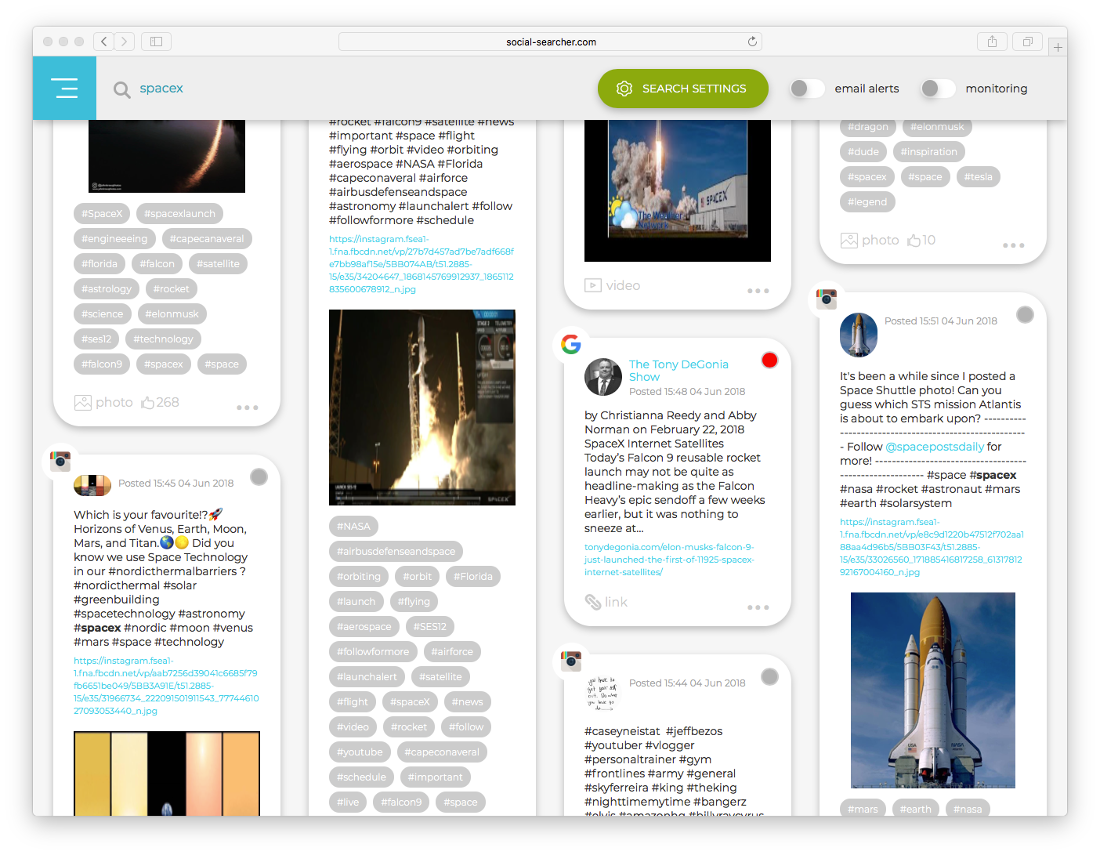Open more options dots on the Tony DeGonia post

point(758,607)
